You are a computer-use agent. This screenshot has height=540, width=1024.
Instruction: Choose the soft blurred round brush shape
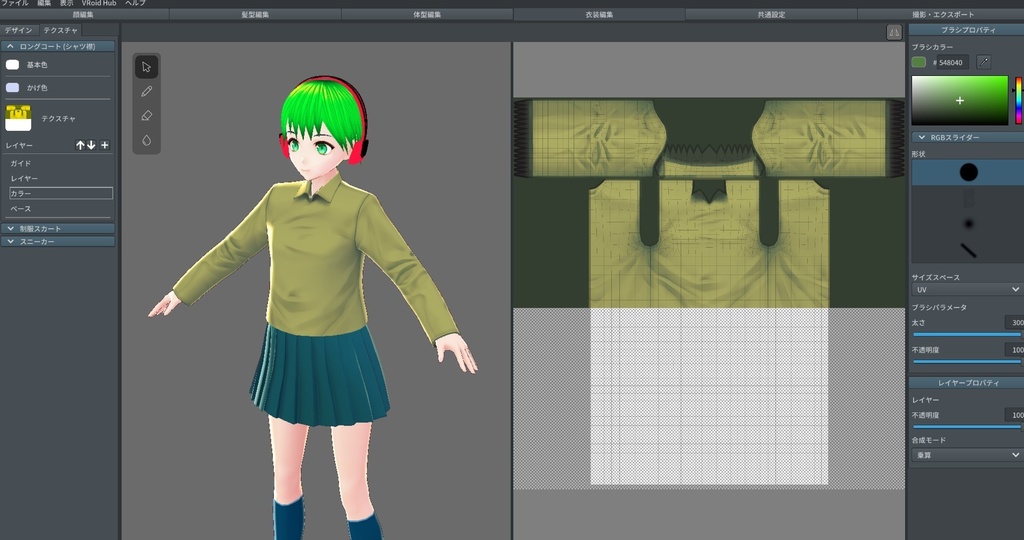(968, 224)
